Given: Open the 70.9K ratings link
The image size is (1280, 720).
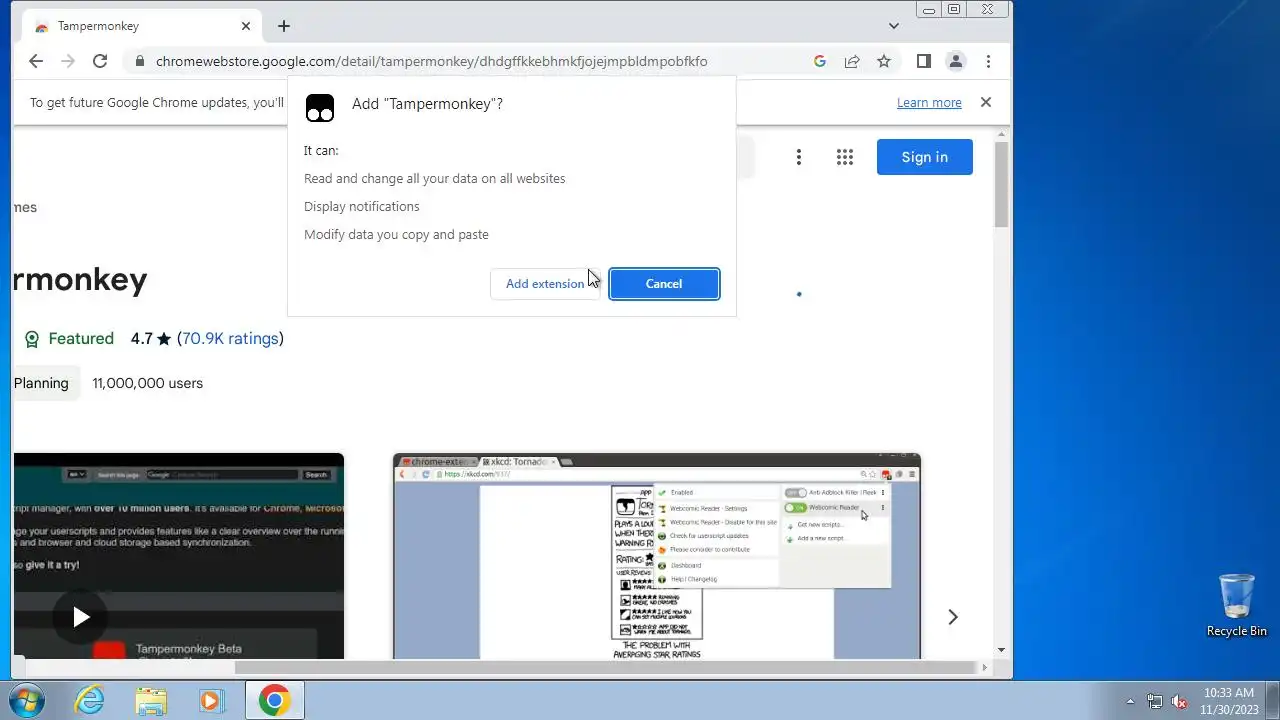Looking at the screenshot, I should click(x=230, y=339).
